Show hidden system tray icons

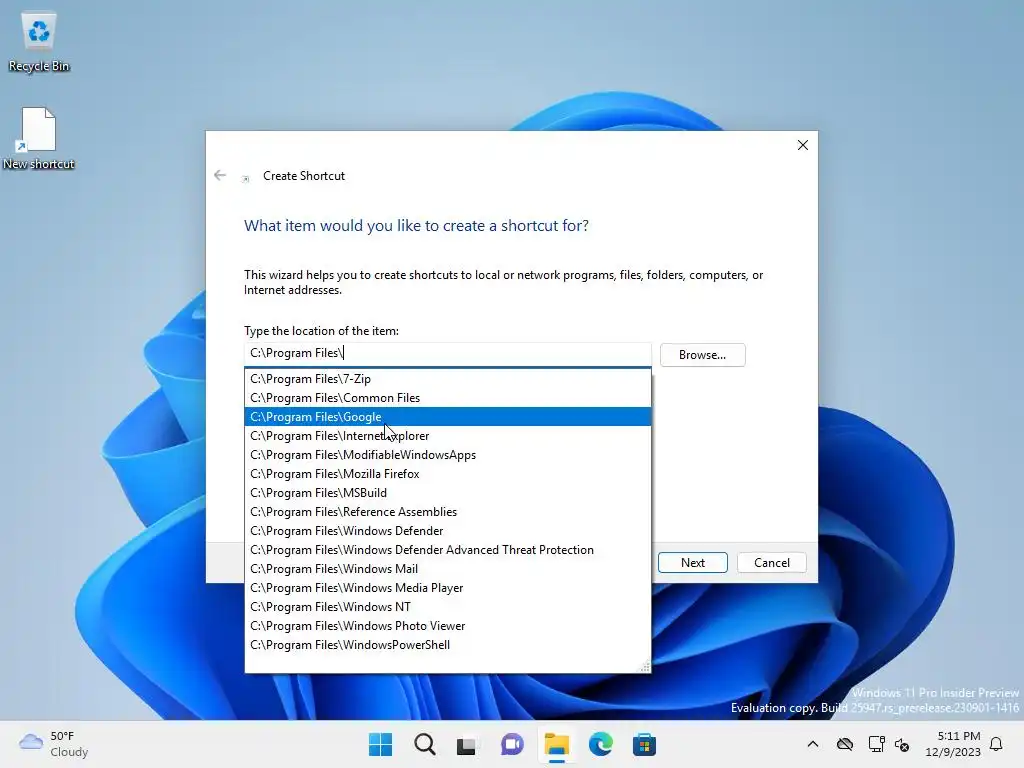click(x=812, y=744)
